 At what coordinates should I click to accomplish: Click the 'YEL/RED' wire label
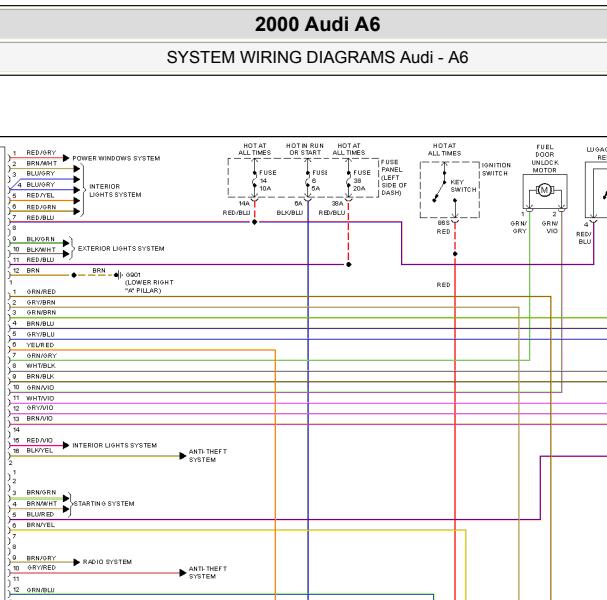pos(40,345)
